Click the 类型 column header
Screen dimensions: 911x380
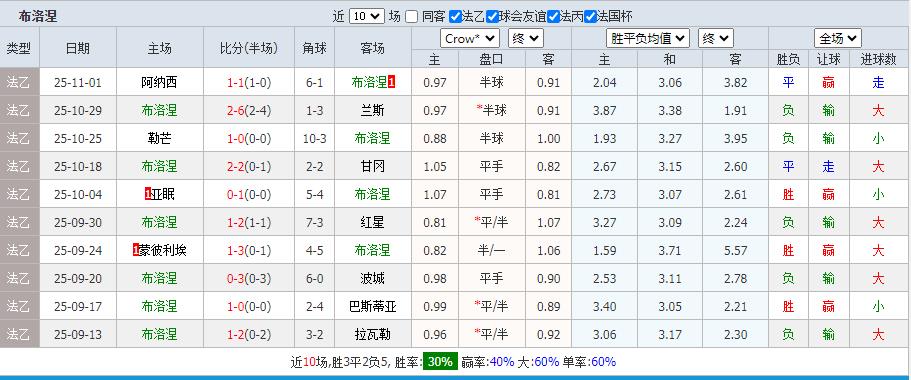tap(19, 48)
